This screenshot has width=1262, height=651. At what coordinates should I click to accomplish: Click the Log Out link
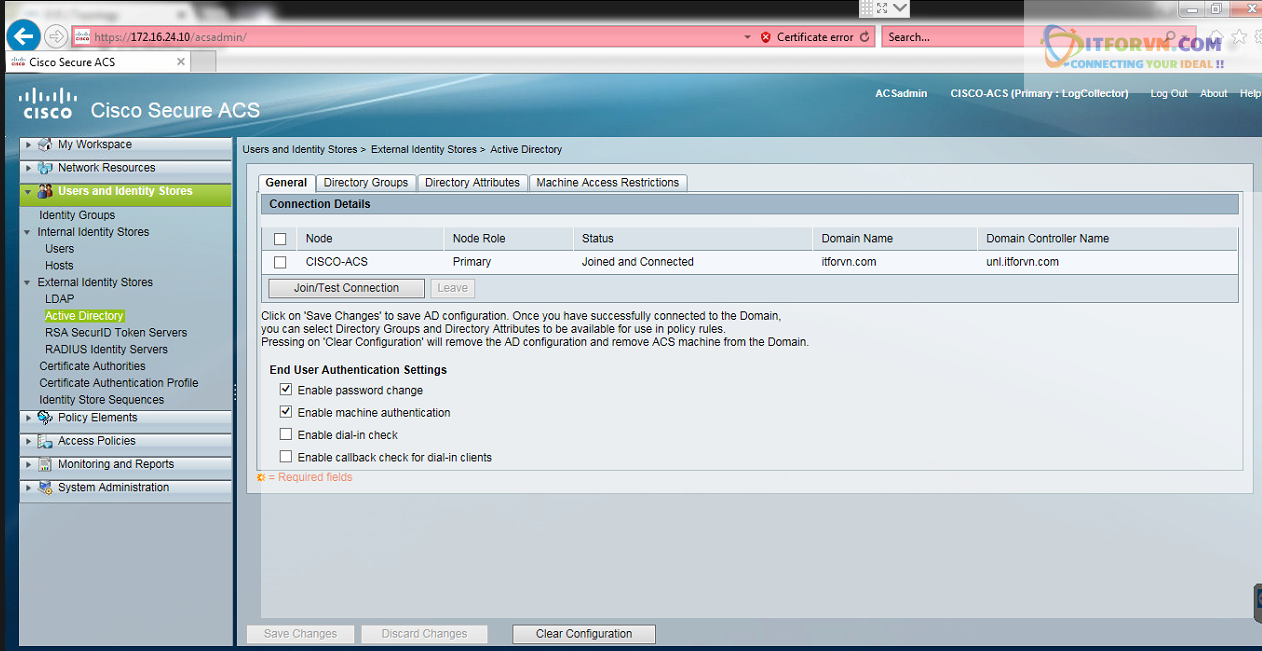pos(1168,93)
